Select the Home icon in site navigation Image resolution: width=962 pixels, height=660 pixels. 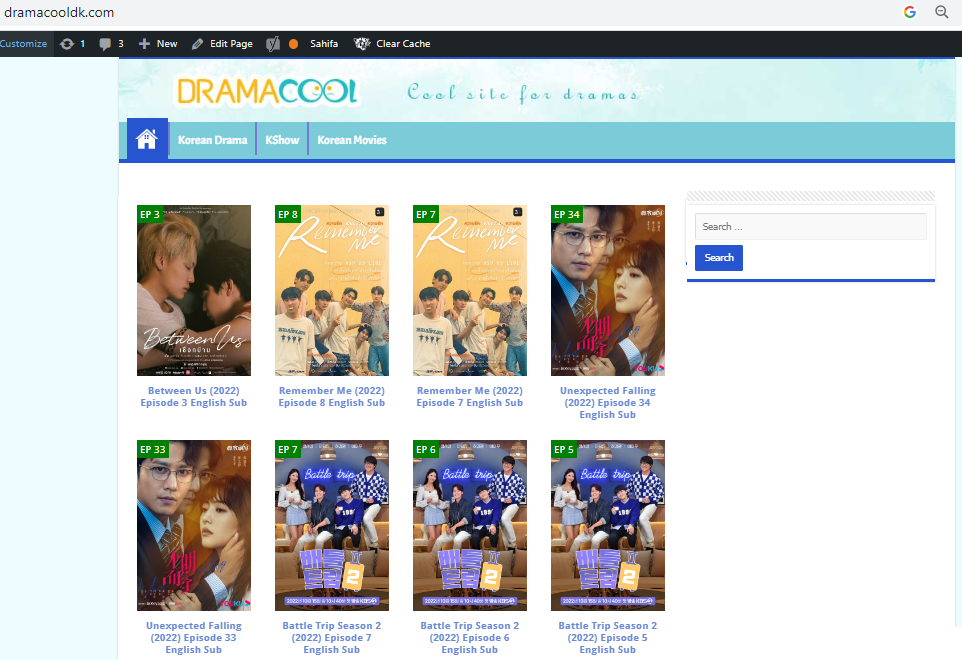pyautogui.click(x=146, y=139)
